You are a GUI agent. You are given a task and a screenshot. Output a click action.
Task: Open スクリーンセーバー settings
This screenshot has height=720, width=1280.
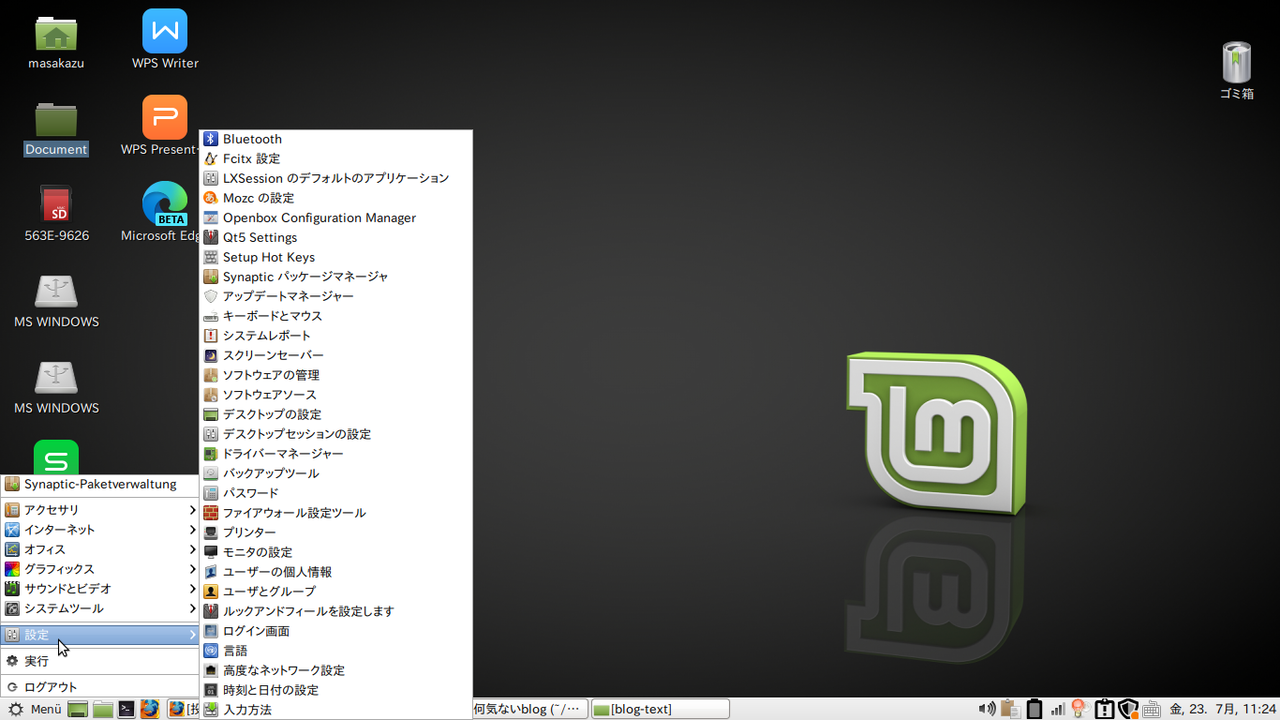click(x=336, y=355)
